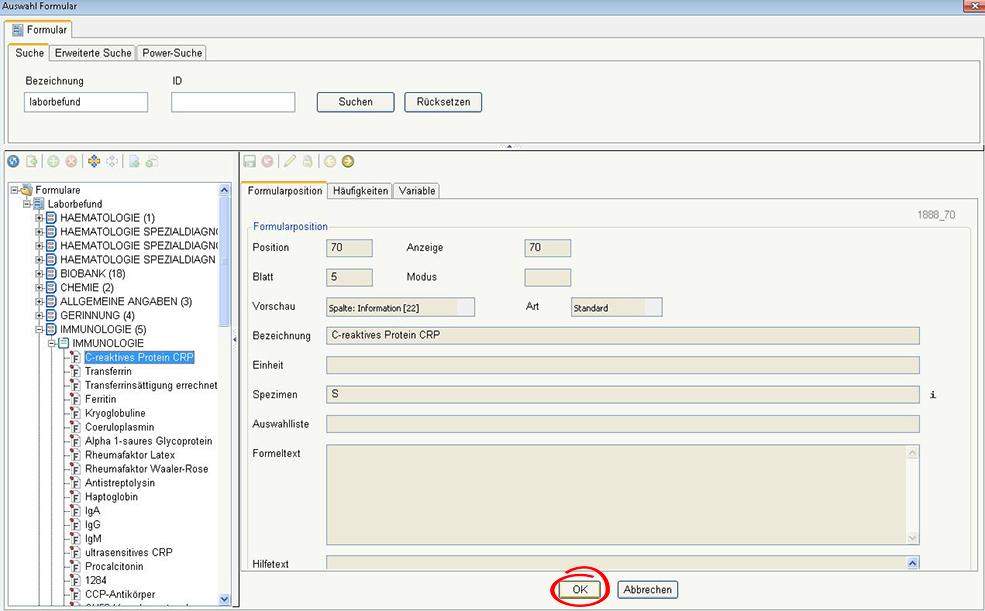This screenshot has width=985, height=611.
Task: Open the Vorschau dropdown
Action: coord(400,308)
